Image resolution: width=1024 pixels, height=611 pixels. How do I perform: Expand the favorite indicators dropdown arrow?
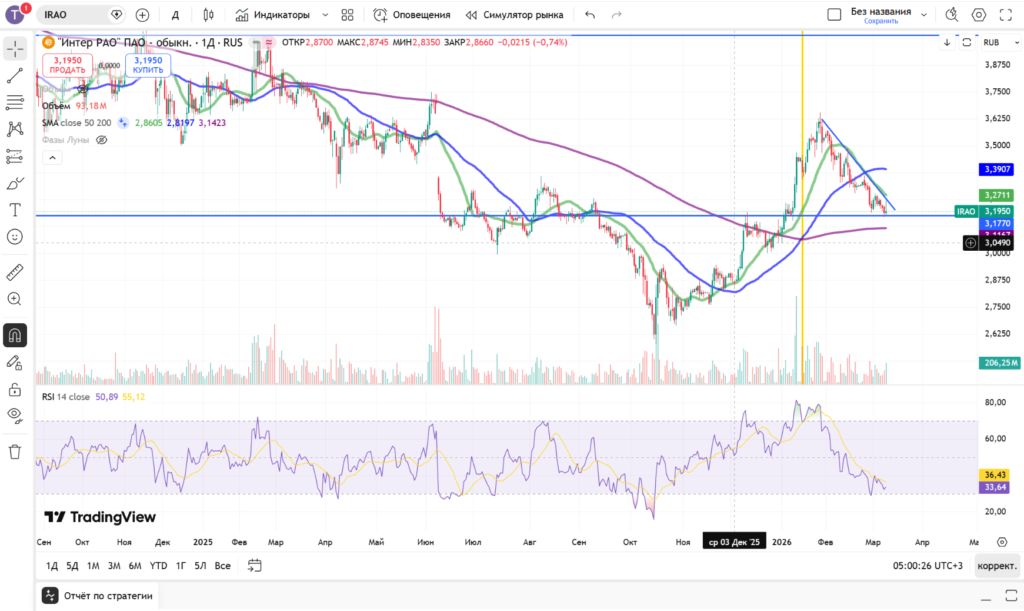[x=325, y=14]
